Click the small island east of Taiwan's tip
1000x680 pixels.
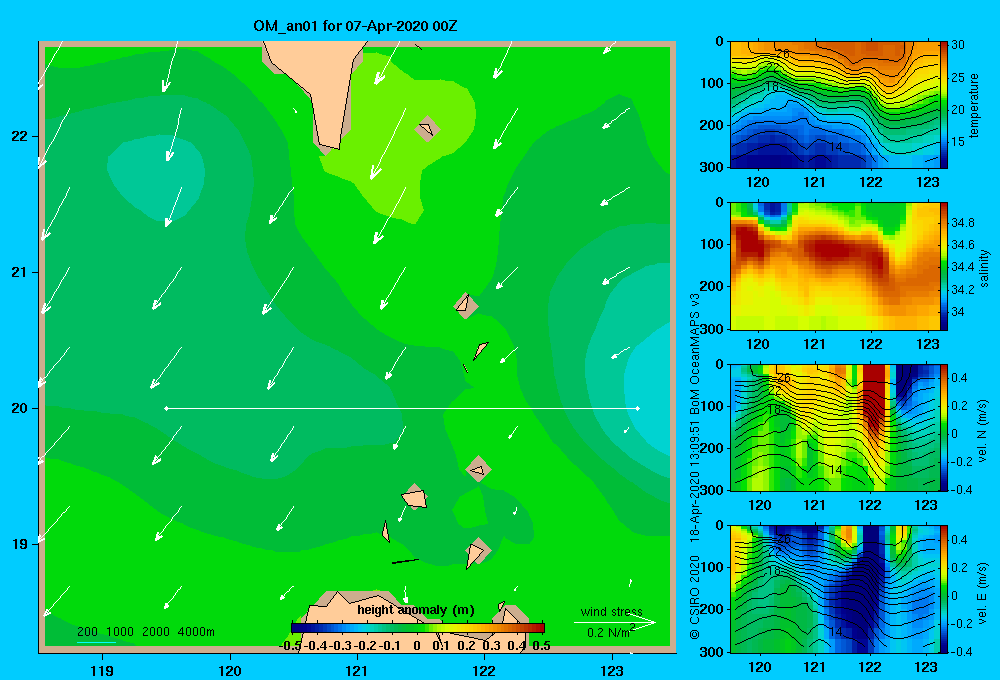pyautogui.click(x=426, y=129)
